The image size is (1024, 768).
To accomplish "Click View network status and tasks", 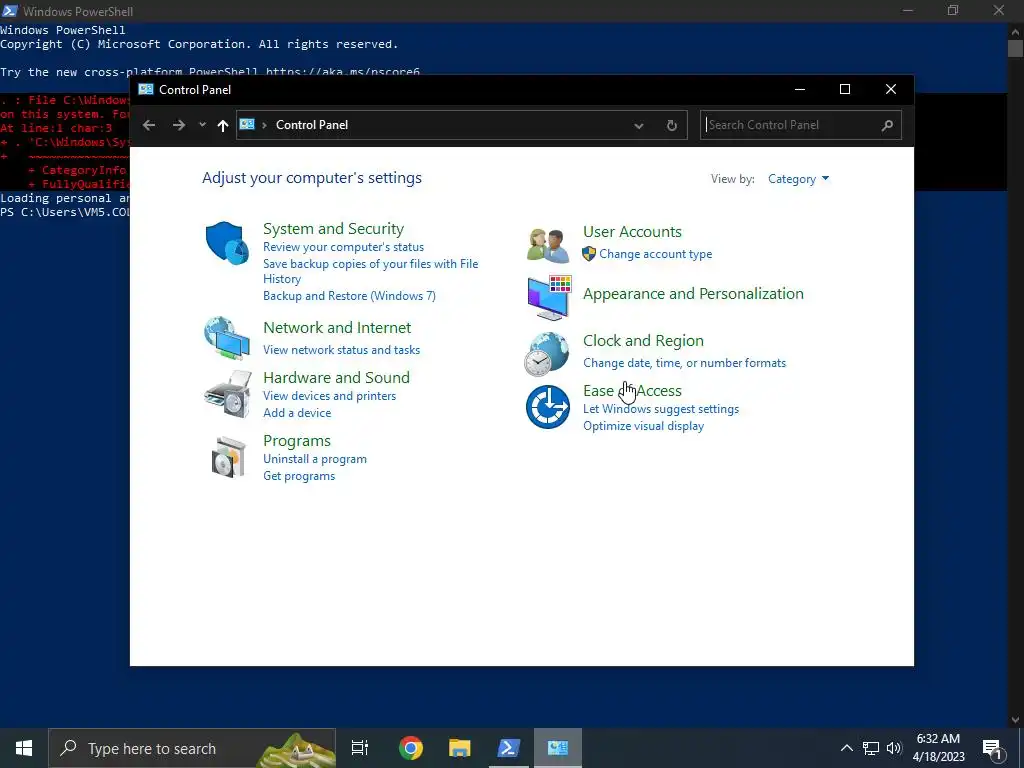I will [342, 350].
